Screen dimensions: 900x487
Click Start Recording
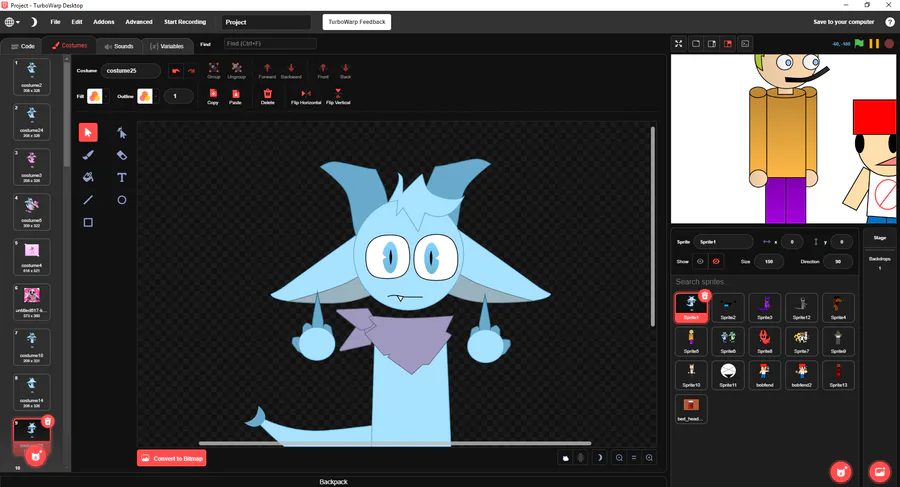185,22
